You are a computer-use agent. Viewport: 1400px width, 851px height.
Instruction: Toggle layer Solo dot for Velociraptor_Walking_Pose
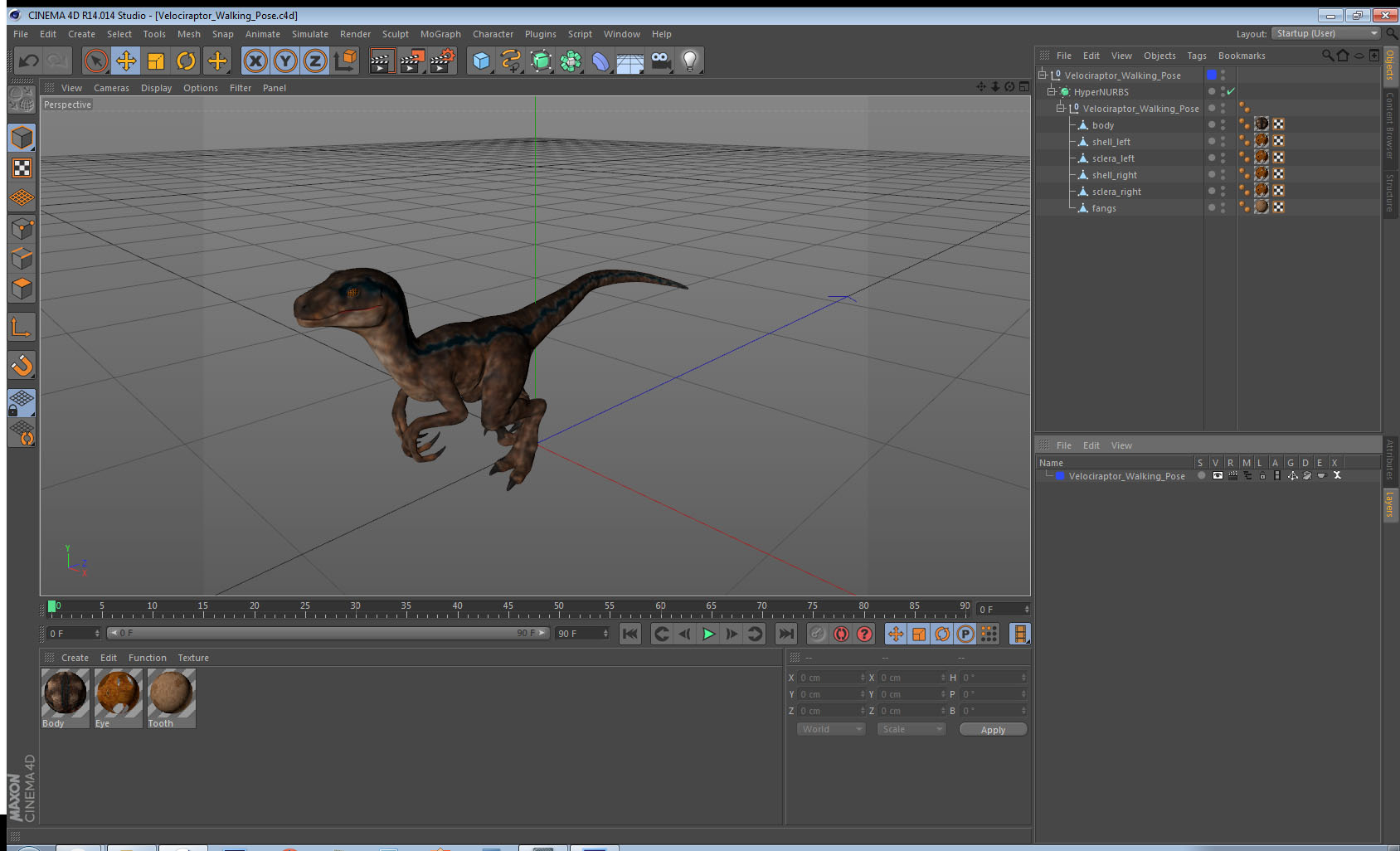click(1201, 475)
